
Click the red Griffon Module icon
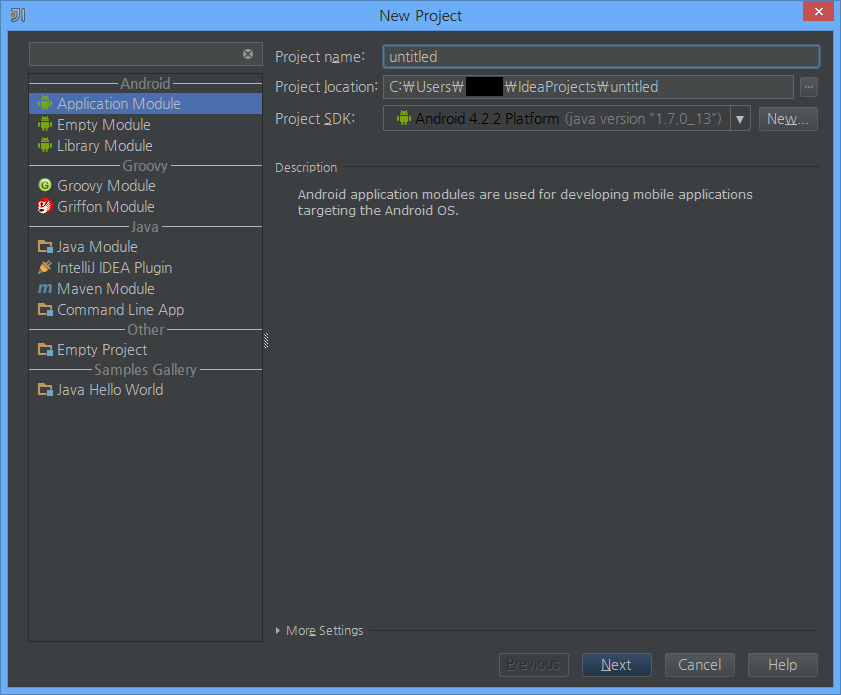[x=44, y=207]
